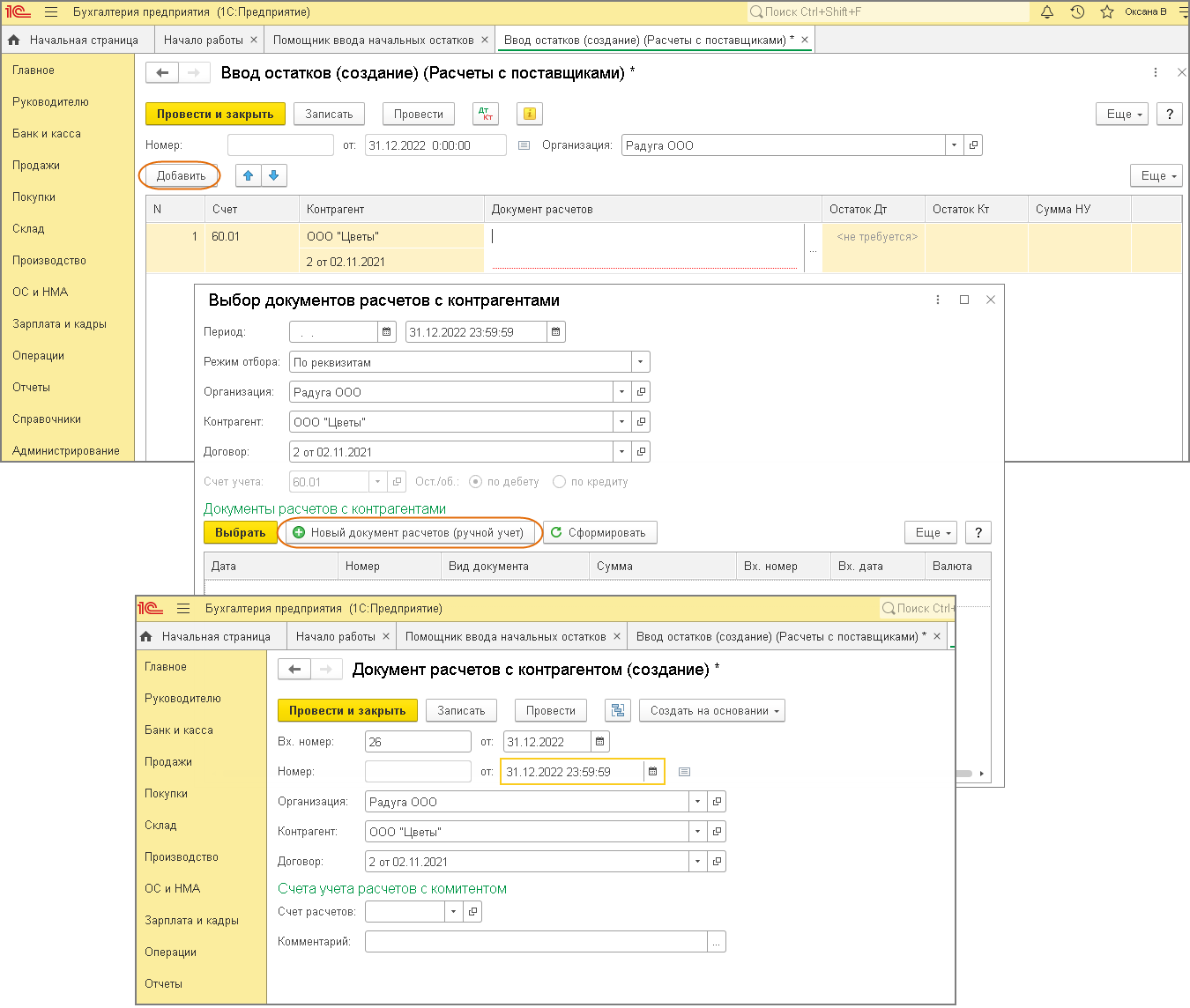The width and height of the screenshot is (1190, 1008).
Task: Open the 'Покупки' section in the top sidebar
Action: [34, 197]
